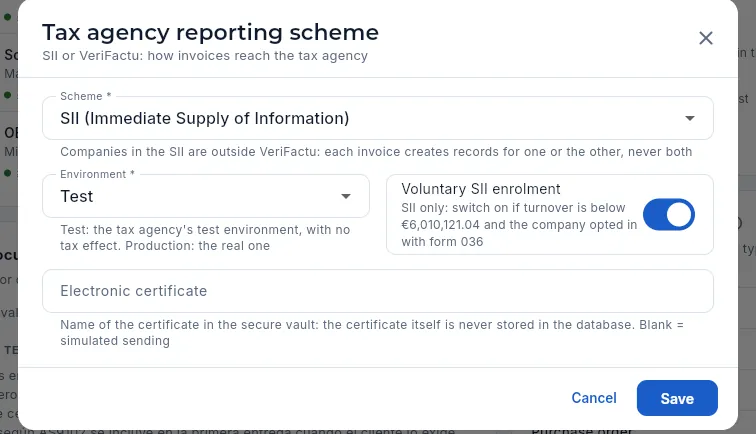This screenshot has height=434, width=756.
Task: Open the Environment dropdown showing Test
Action: pyautogui.click(x=206, y=196)
